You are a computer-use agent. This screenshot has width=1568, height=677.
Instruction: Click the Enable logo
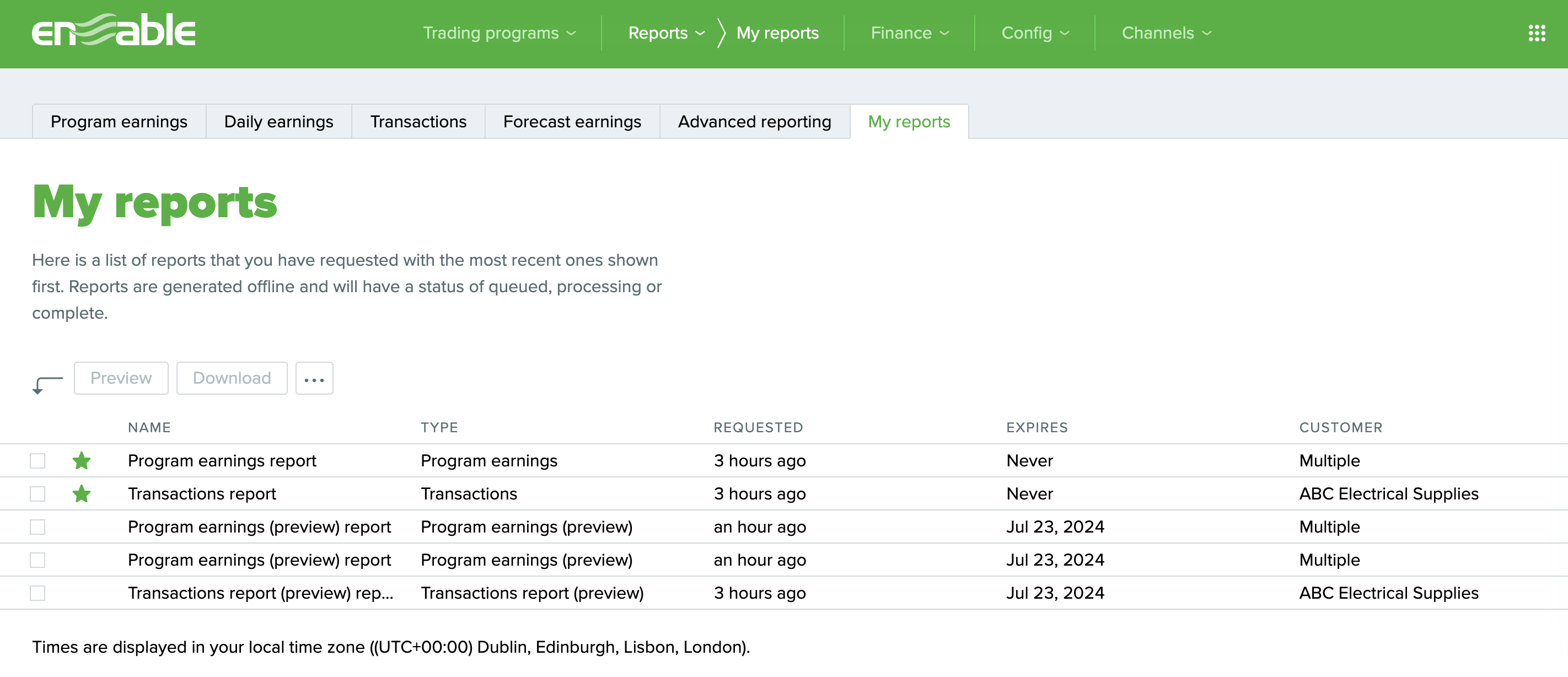coord(114,30)
